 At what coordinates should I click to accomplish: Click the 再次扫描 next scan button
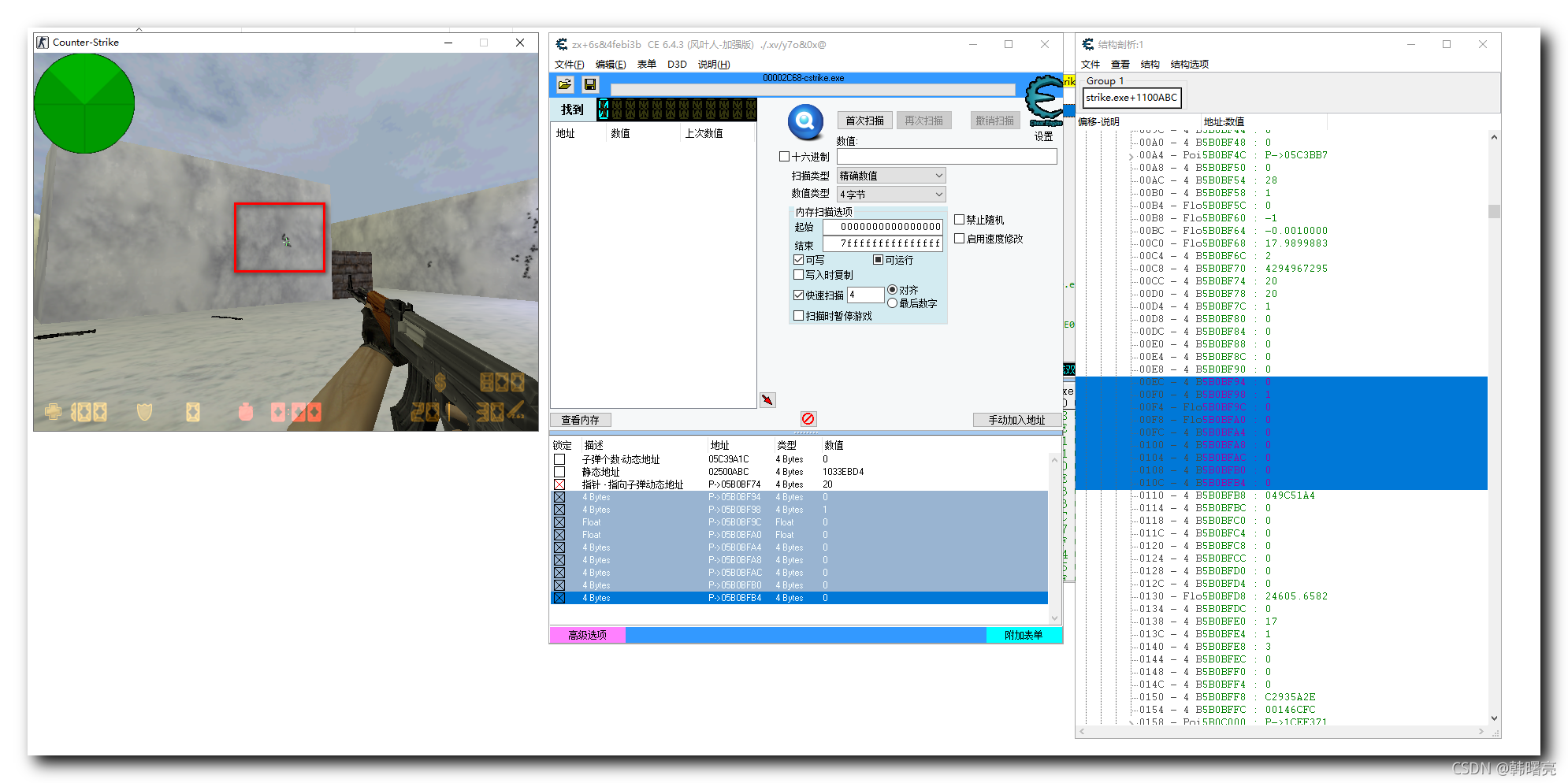coord(923,121)
